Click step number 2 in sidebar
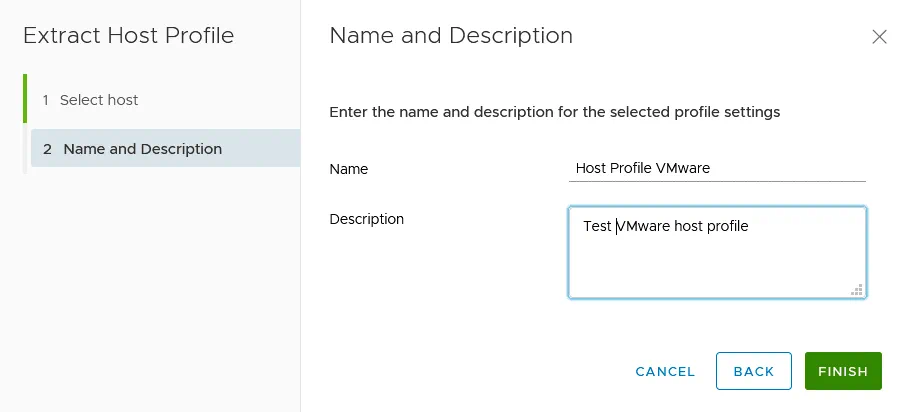This screenshot has width=904, height=412. point(47,149)
